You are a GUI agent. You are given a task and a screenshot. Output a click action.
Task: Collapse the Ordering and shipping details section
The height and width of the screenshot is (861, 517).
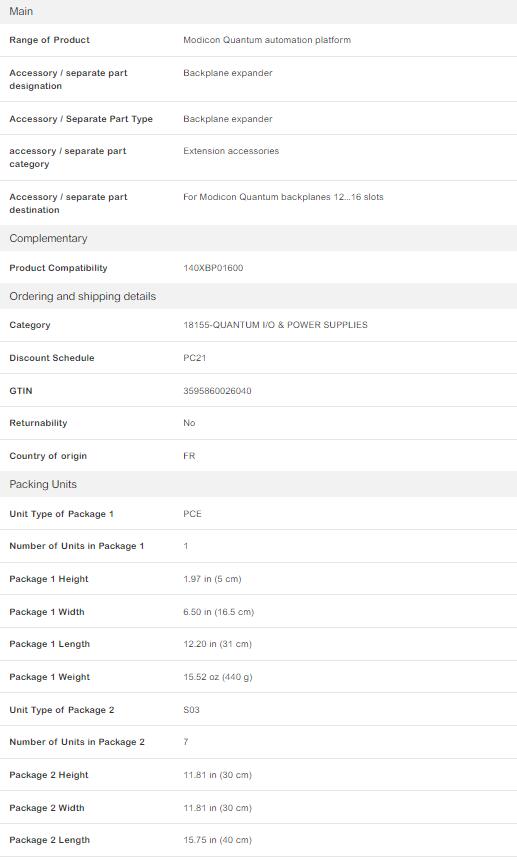(258, 296)
